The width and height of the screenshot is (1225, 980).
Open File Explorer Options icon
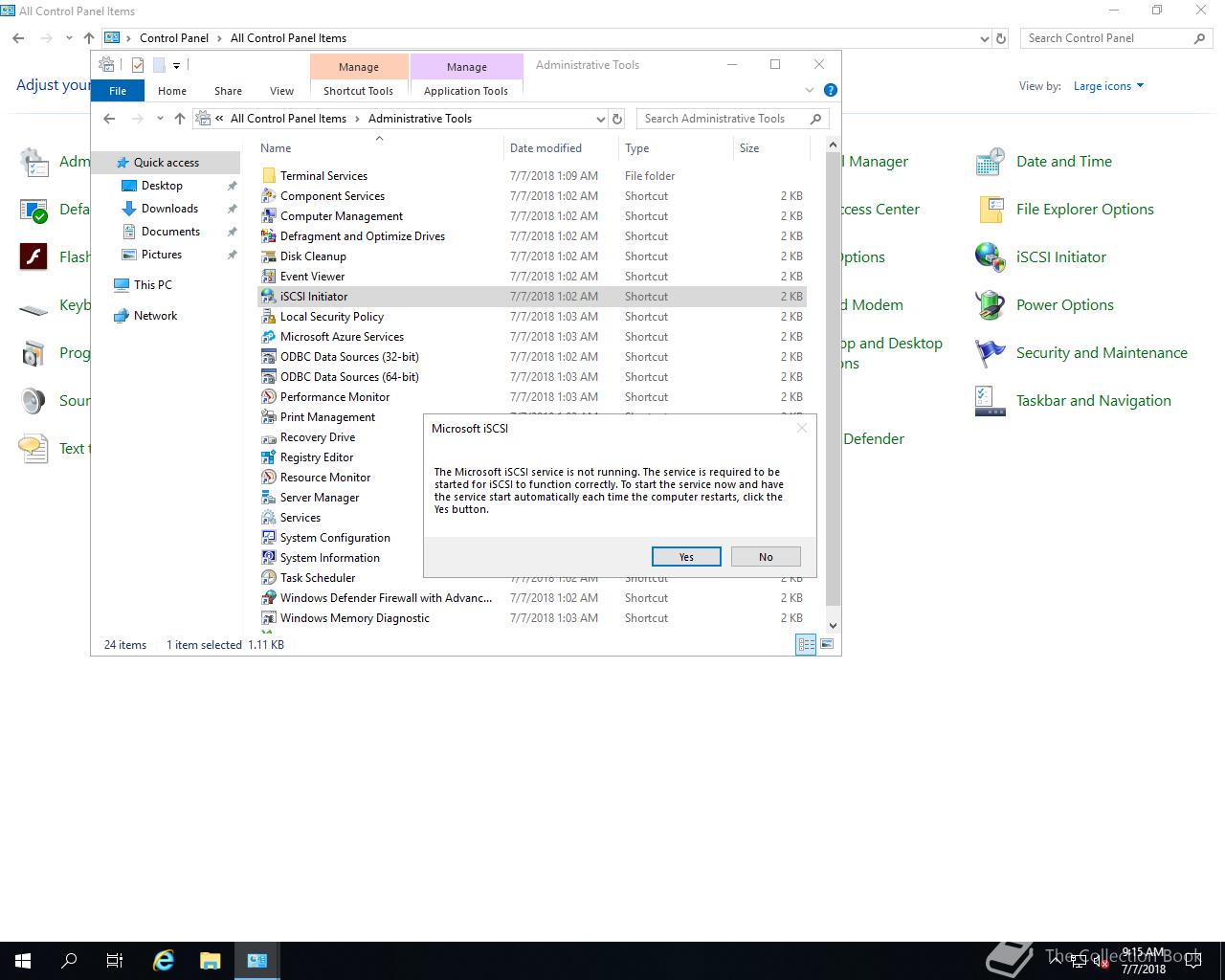pos(991,209)
